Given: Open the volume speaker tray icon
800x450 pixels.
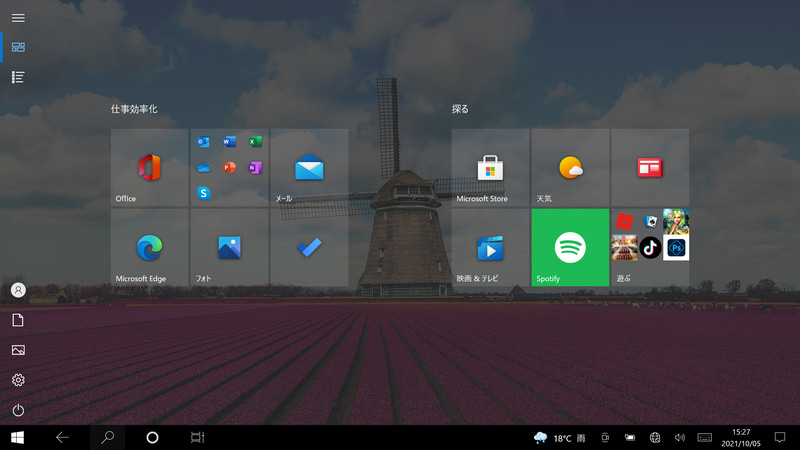Looking at the screenshot, I should [680, 438].
